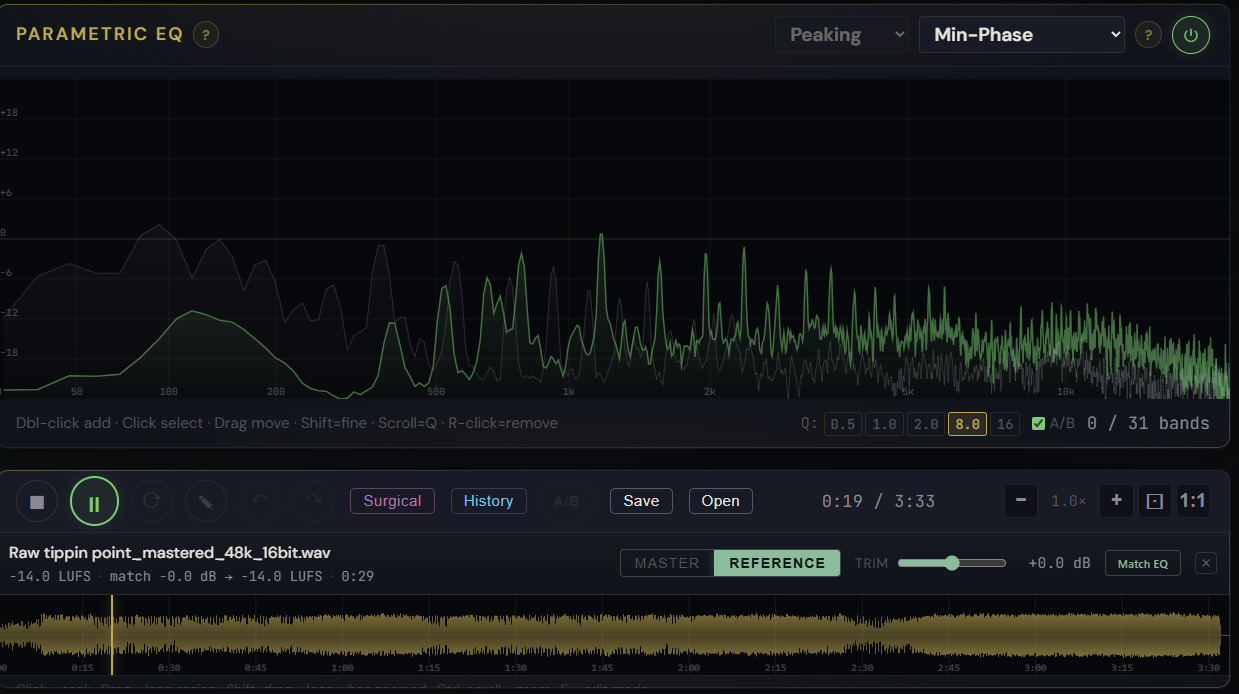Save the session with Save button
Image resolution: width=1239 pixels, height=694 pixels.
point(641,501)
